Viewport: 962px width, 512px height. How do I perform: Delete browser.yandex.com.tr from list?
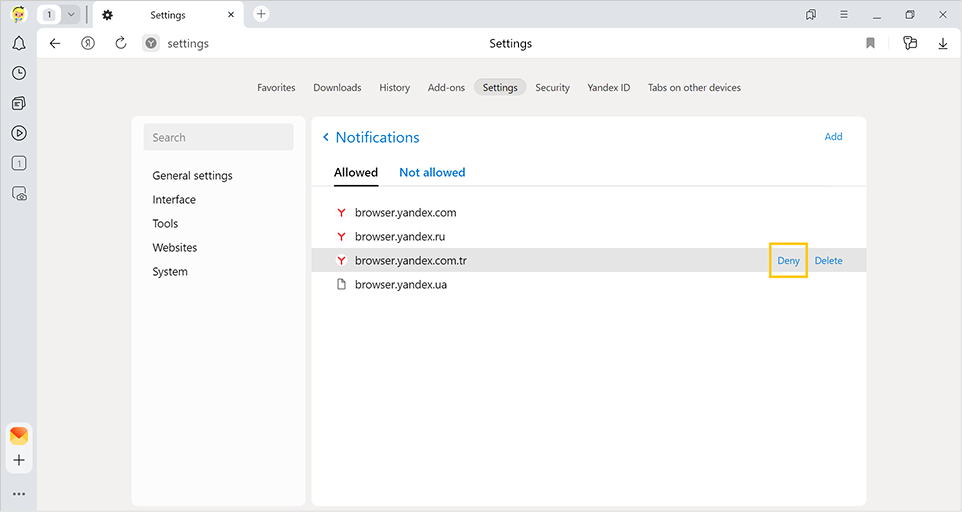pos(828,261)
